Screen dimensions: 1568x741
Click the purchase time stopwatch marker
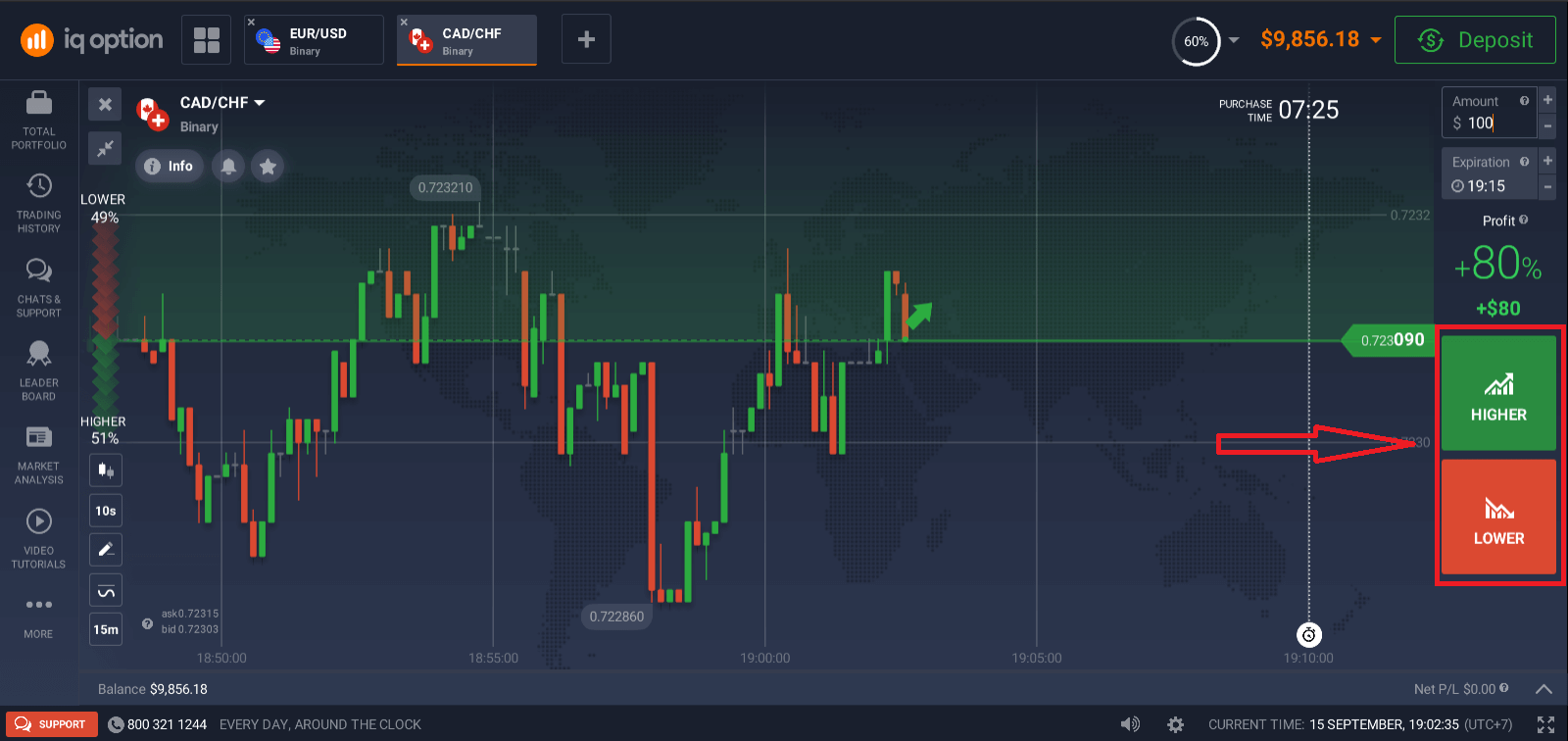click(x=1309, y=634)
